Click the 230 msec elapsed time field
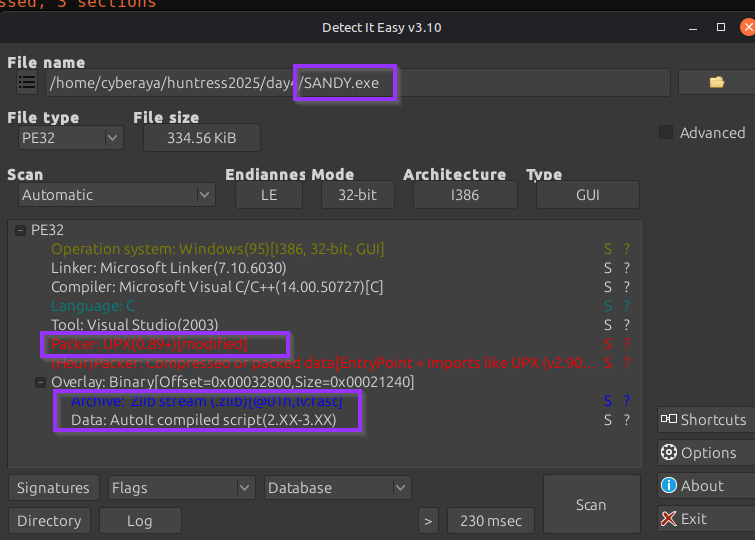This screenshot has width=755, height=540. [491, 521]
